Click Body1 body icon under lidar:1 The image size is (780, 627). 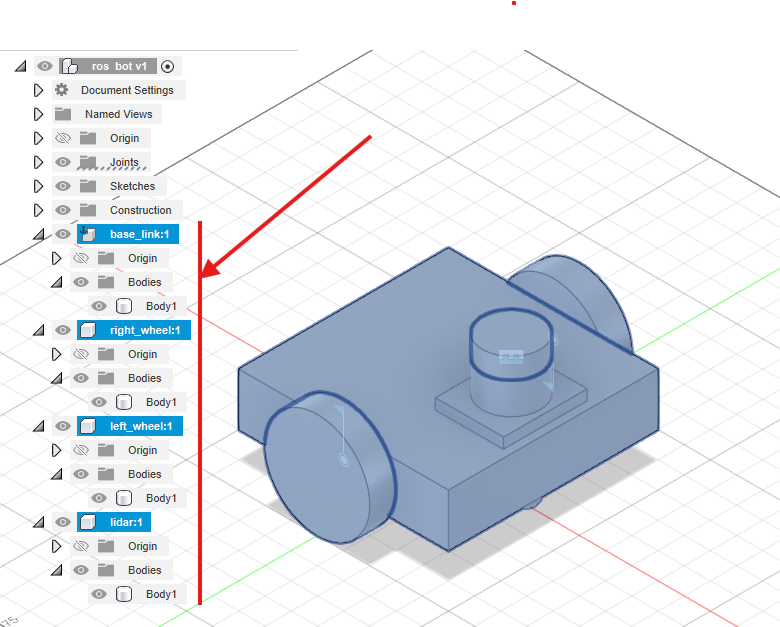pyautogui.click(x=123, y=594)
